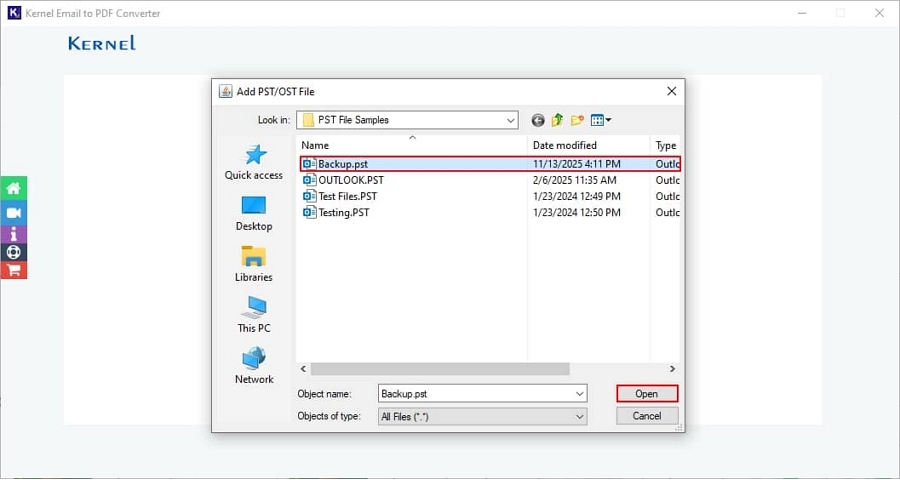The height and width of the screenshot is (480, 900).
Task: Open the Objects of type dropdown
Action: pyautogui.click(x=580, y=416)
